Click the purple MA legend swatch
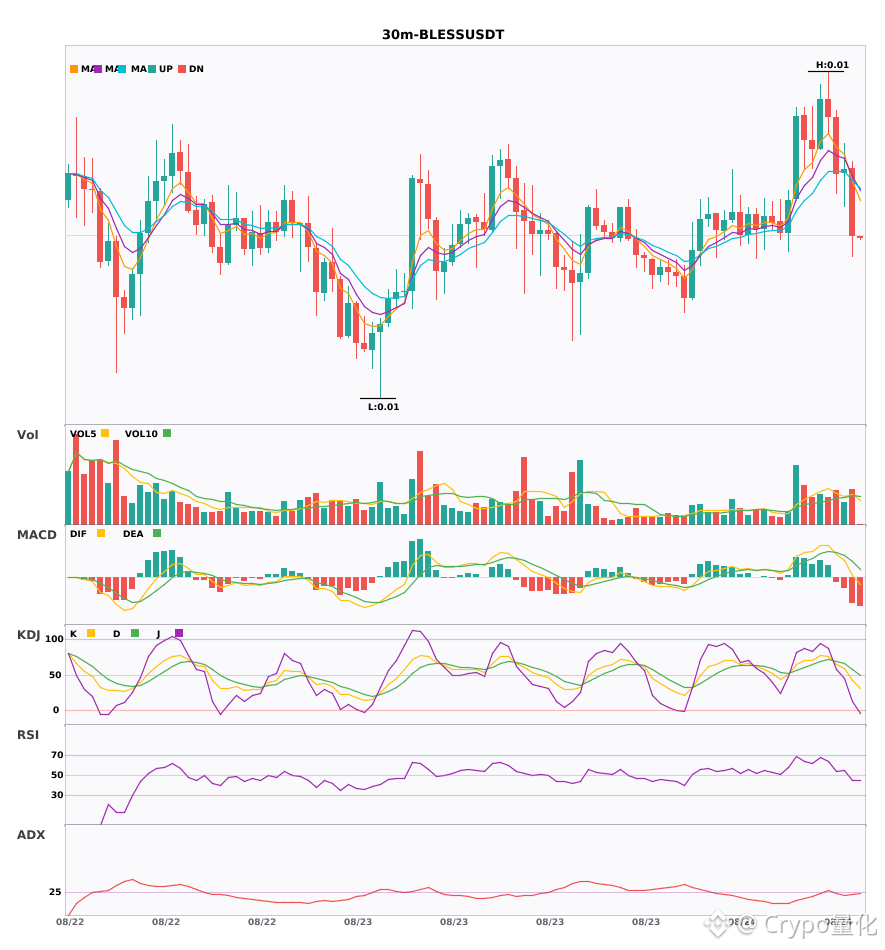Image resolution: width=885 pixels, height=950 pixels. pyautogui.click(x=98, y=69)
